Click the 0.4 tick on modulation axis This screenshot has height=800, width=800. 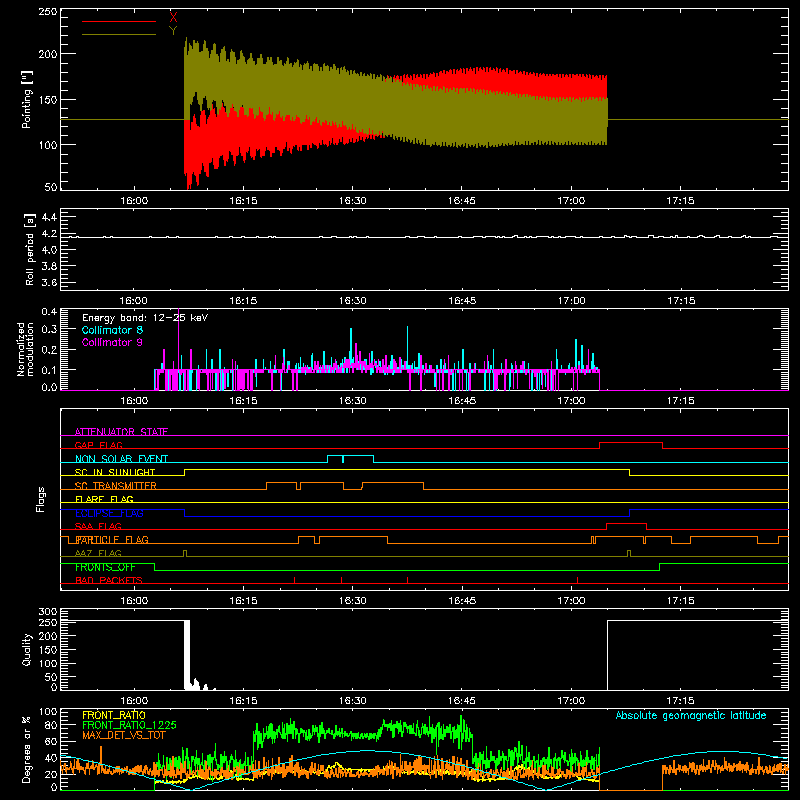pos(49,312)
